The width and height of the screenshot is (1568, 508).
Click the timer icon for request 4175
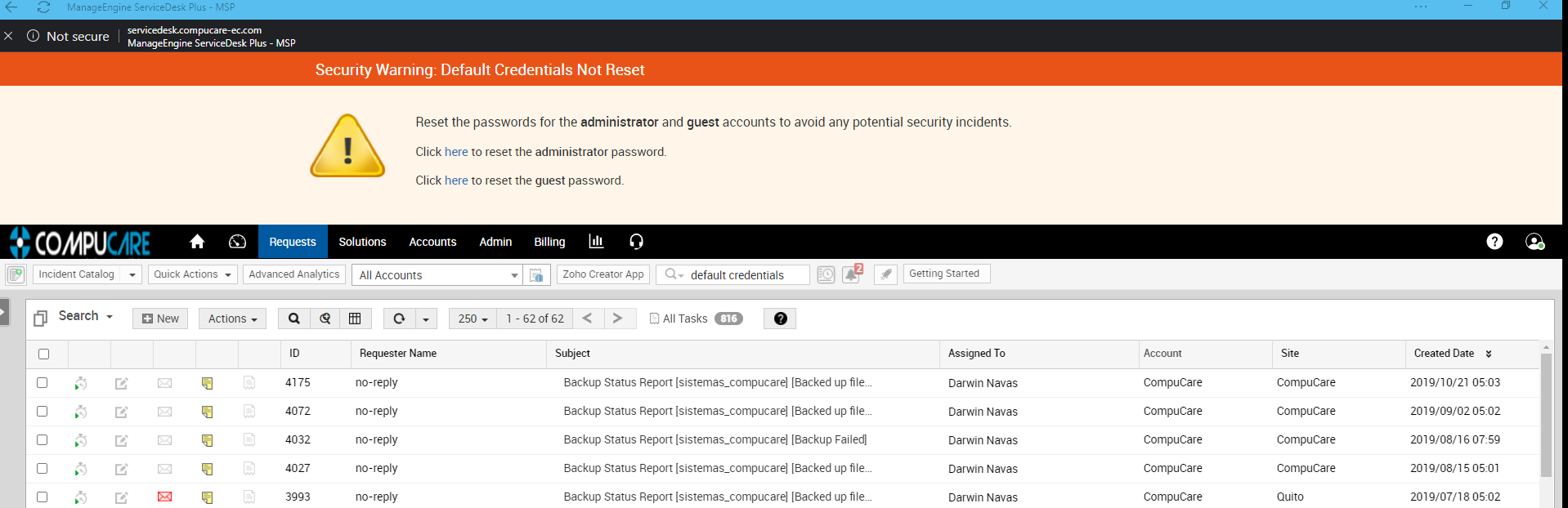tap(80, 383)
